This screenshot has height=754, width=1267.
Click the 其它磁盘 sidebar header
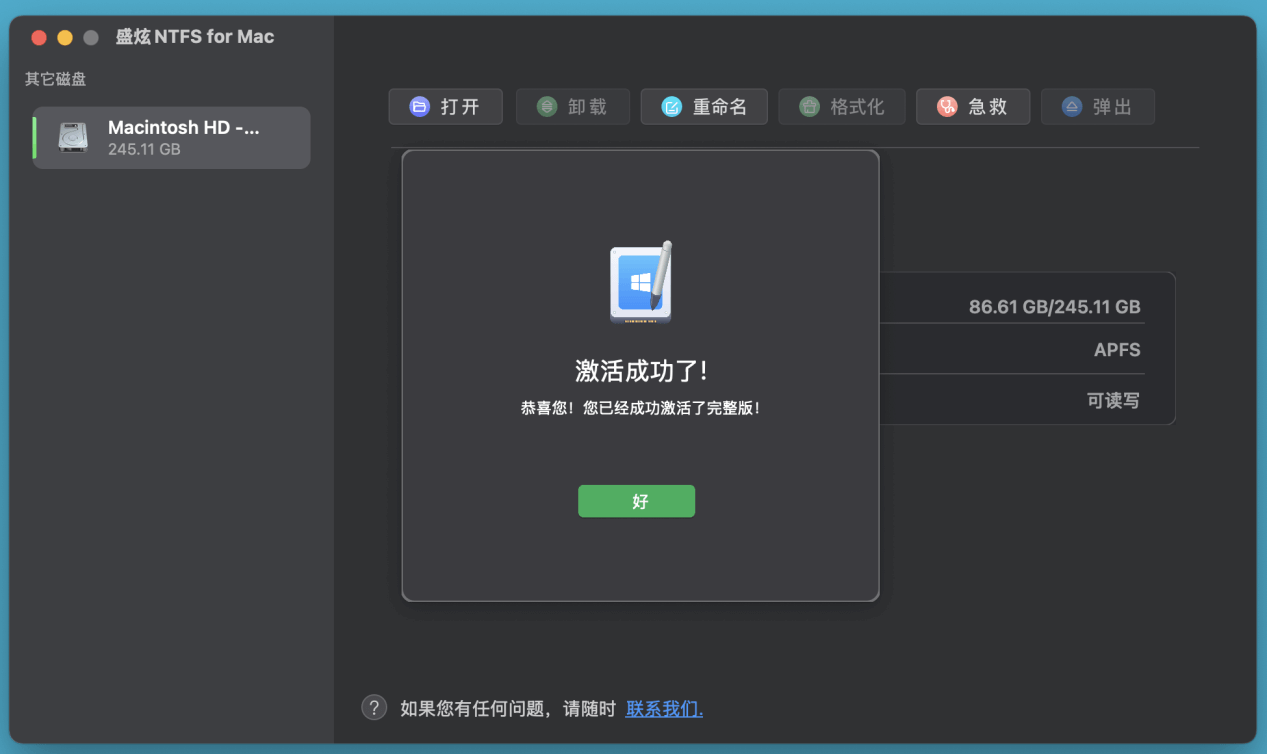[x=55, y=79]
